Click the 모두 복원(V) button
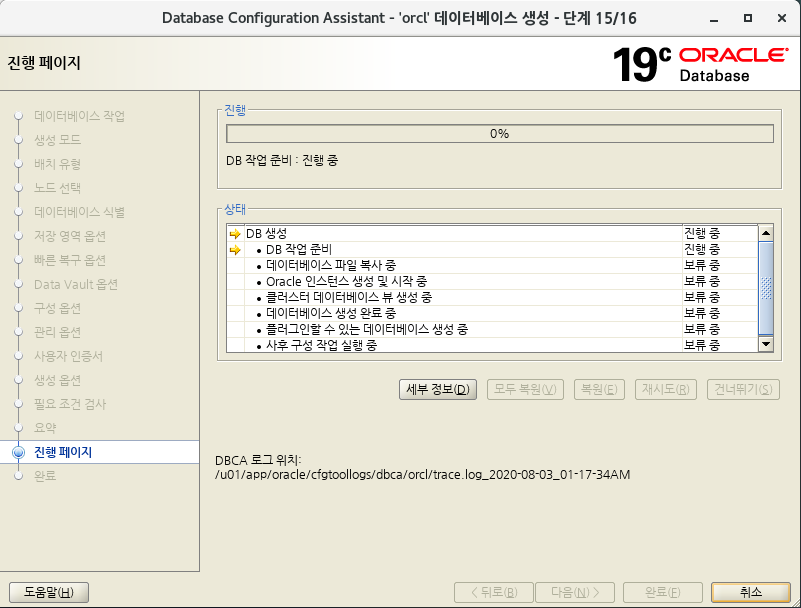Screen dimensions: 801x608 click(525, 390)
